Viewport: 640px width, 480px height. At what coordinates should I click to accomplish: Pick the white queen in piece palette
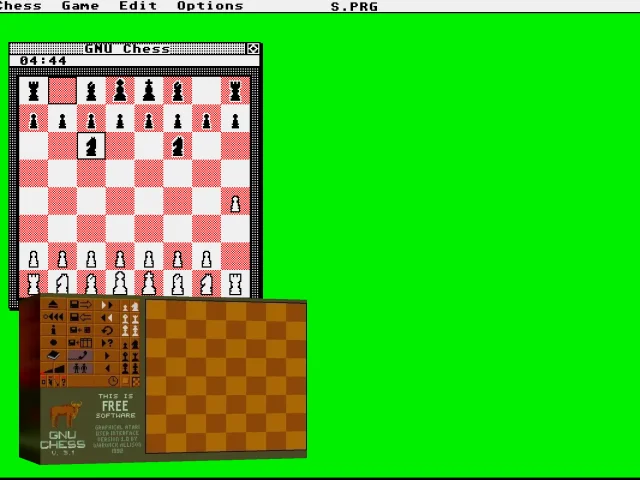click(x=125, y=331)
